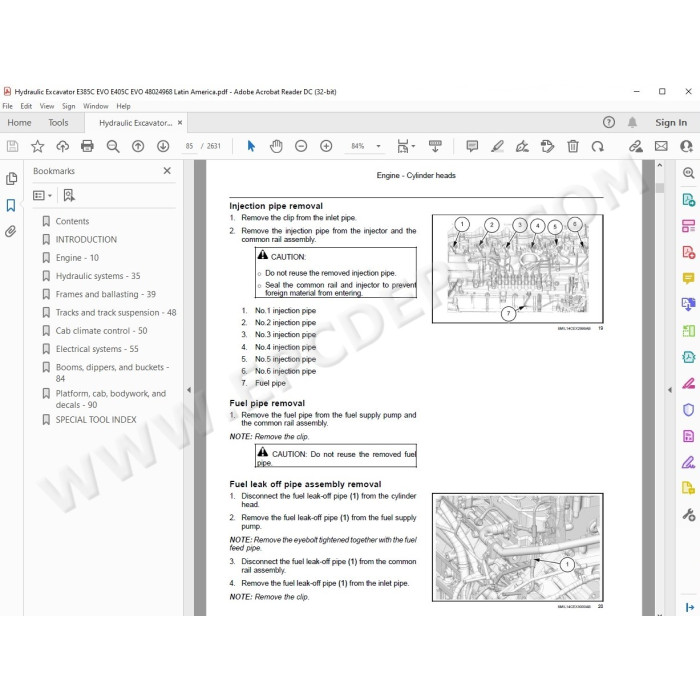Print the document using the printer icon
This screenshot has width=700, height=700.
tap(88, 146)
